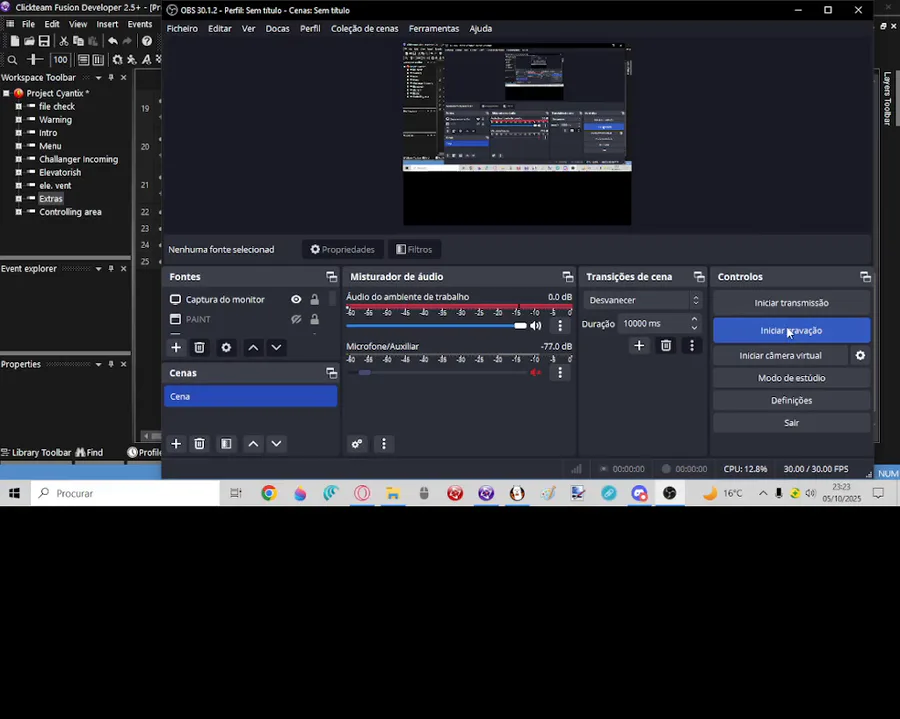The image size is (900, 719).
Task: Delete selected source in Fontes panel
Action: point(199,347)
